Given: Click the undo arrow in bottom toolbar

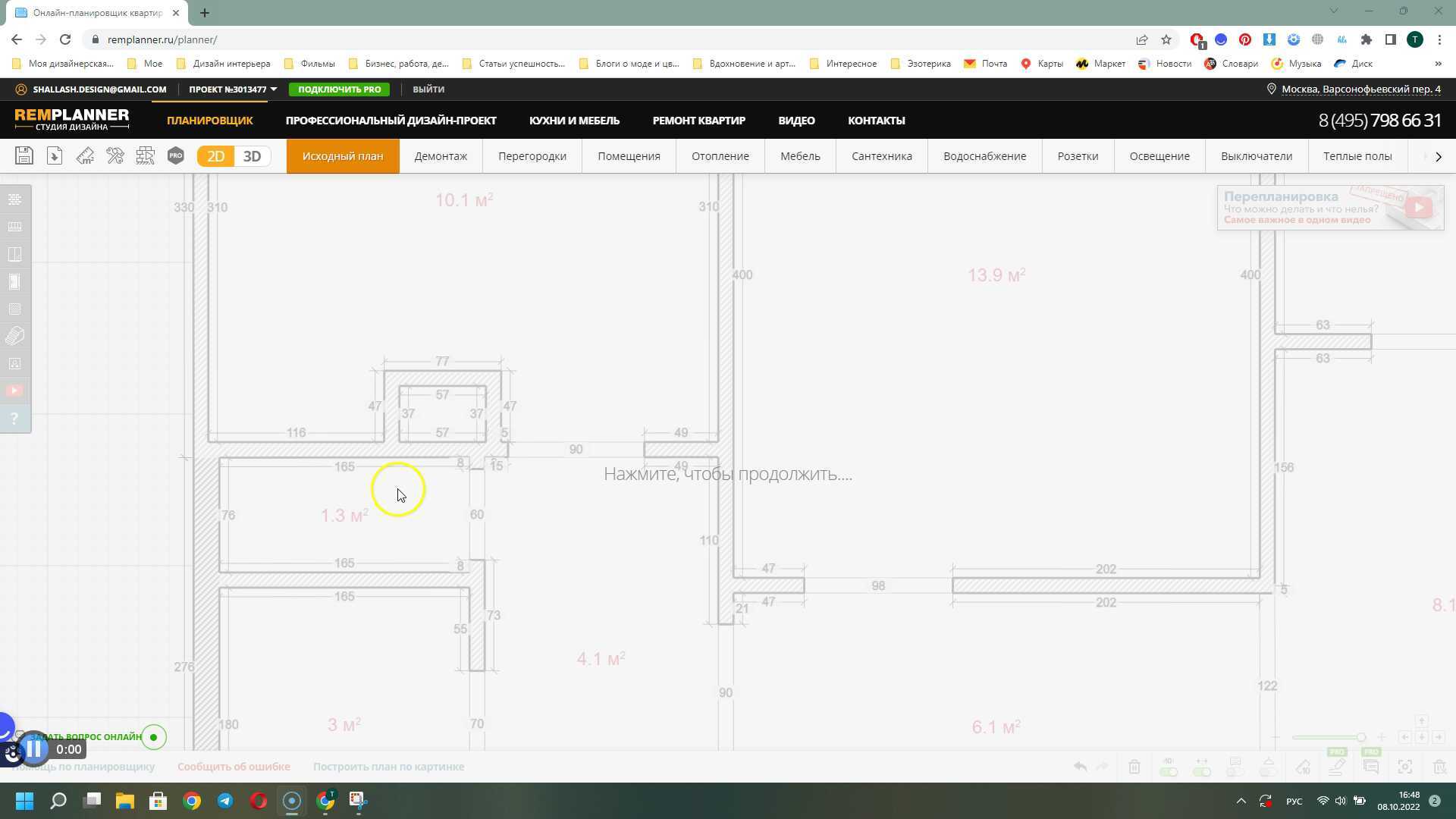Looking at the screenshot, I should 1080,767.
